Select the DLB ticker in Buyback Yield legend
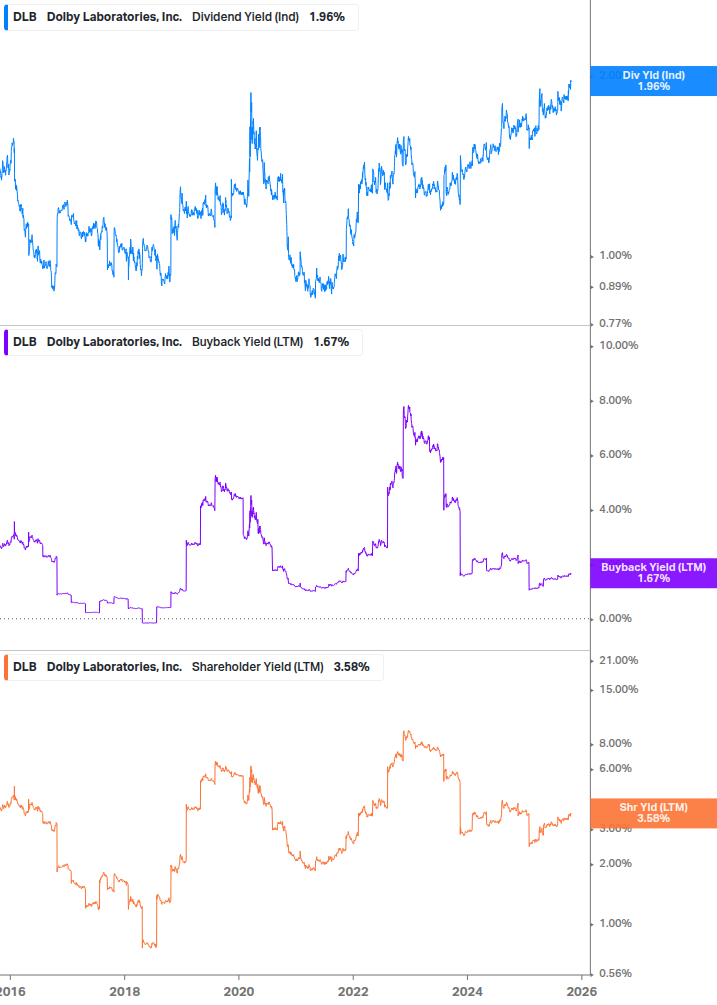717x1005 pixels. pyautogui.click(x=25, y=342)
